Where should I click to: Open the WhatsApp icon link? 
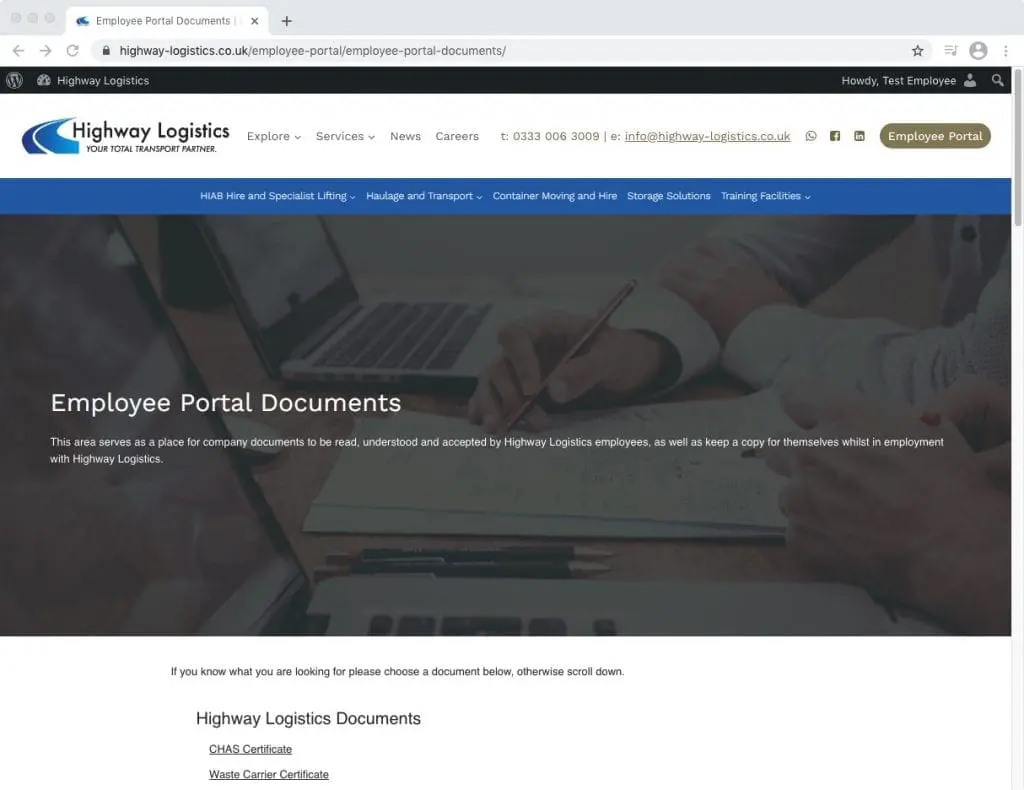[811, 137]
